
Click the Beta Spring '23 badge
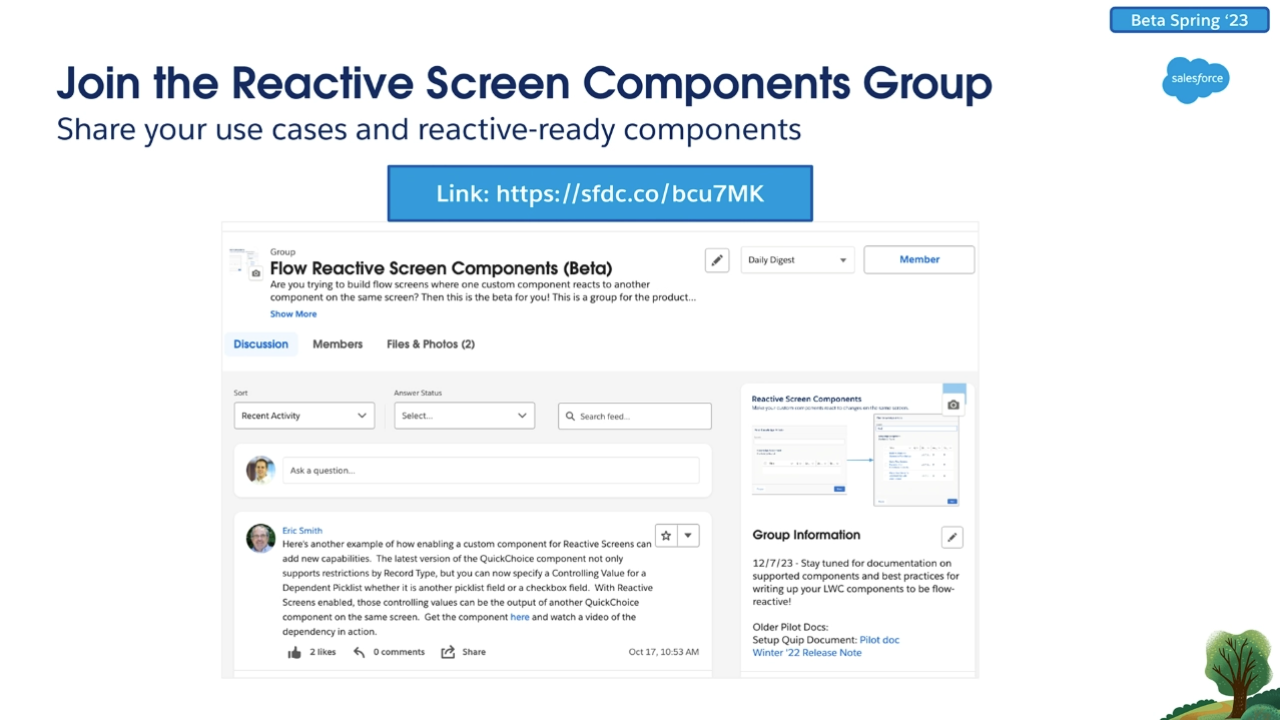(1189, 20)
